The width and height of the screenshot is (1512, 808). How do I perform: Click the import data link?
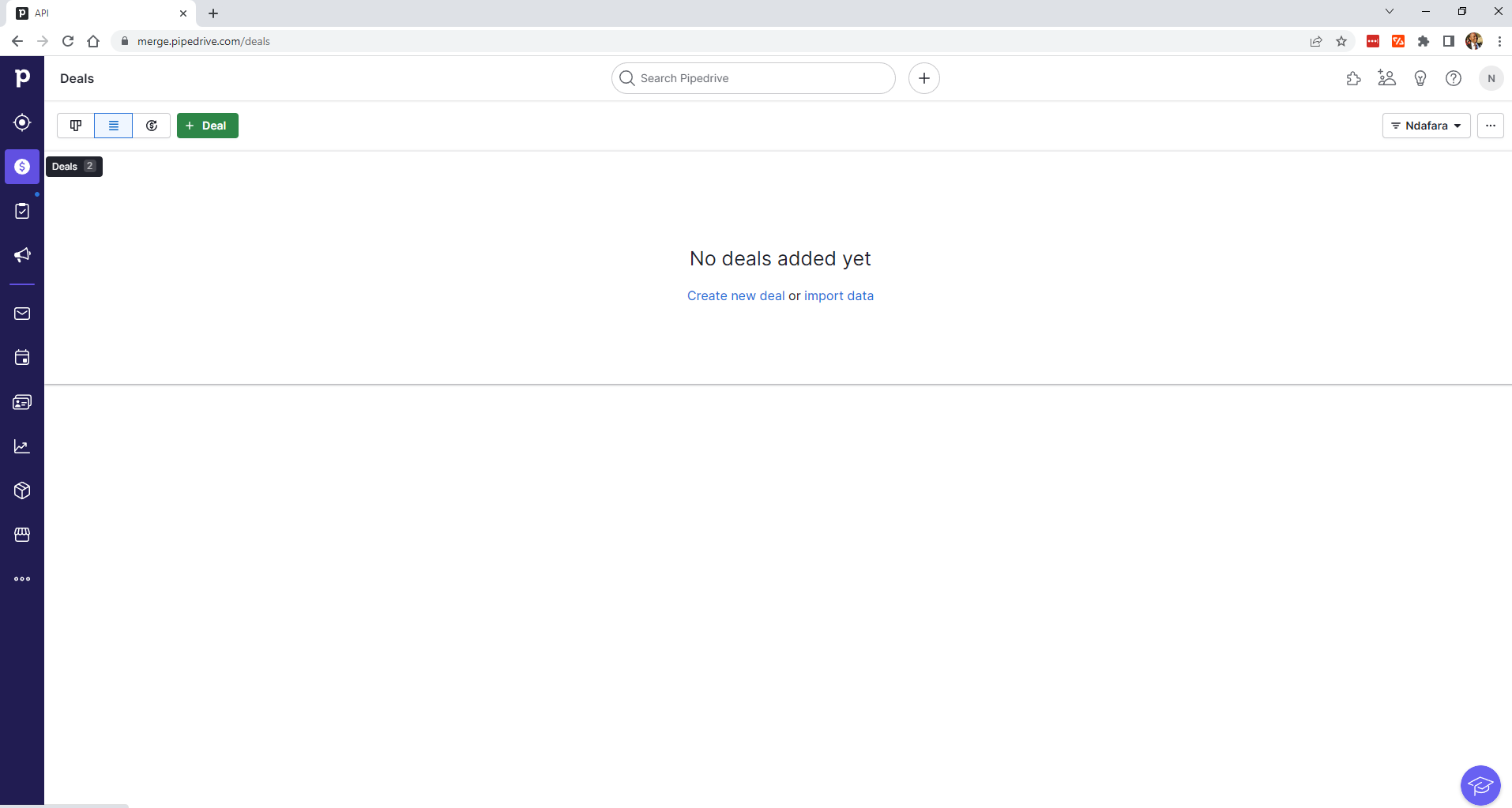click(838, 295)
